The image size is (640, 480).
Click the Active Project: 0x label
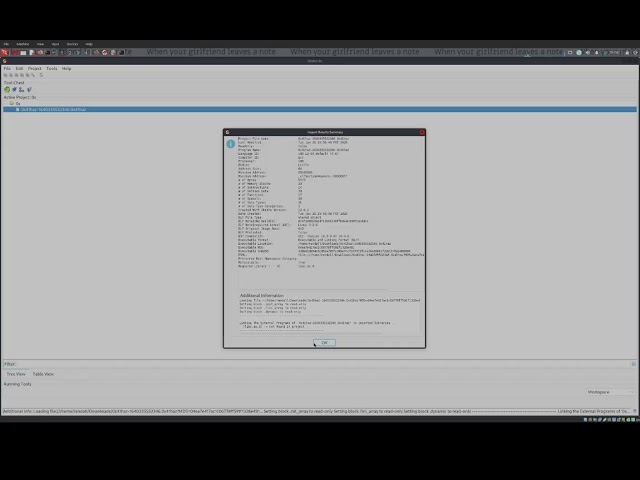[x=20, y=97]
